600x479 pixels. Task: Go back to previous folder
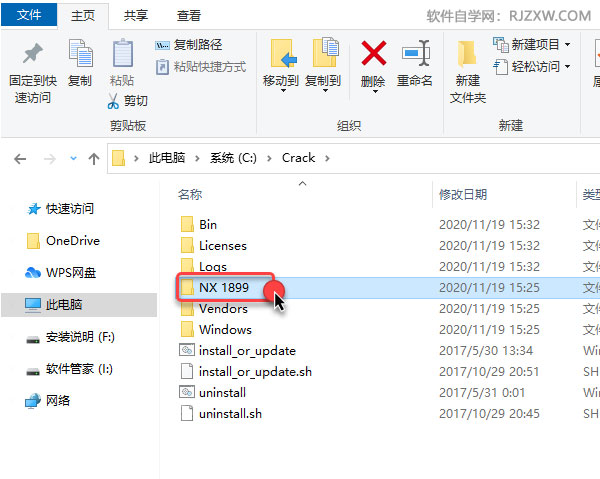(20, 158)
